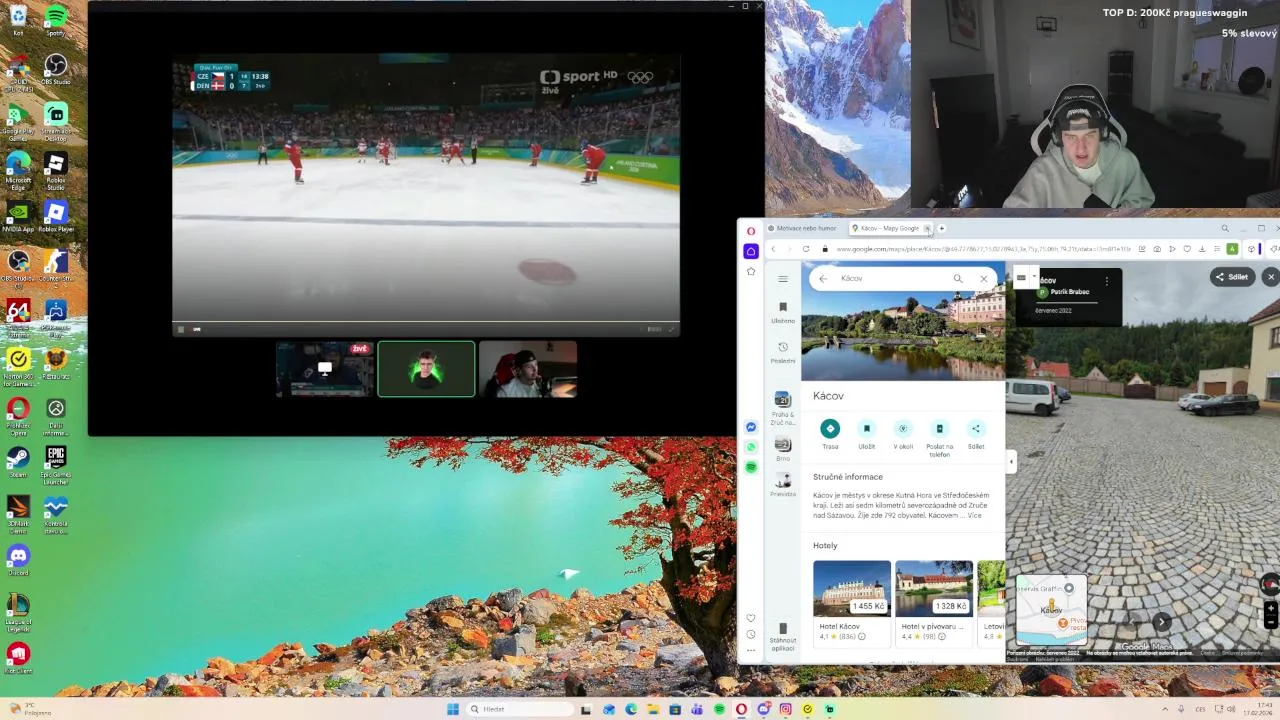The image size is (1280, 720).
Task: Search nearby with the V okolí icon
Action: (903, 429)
